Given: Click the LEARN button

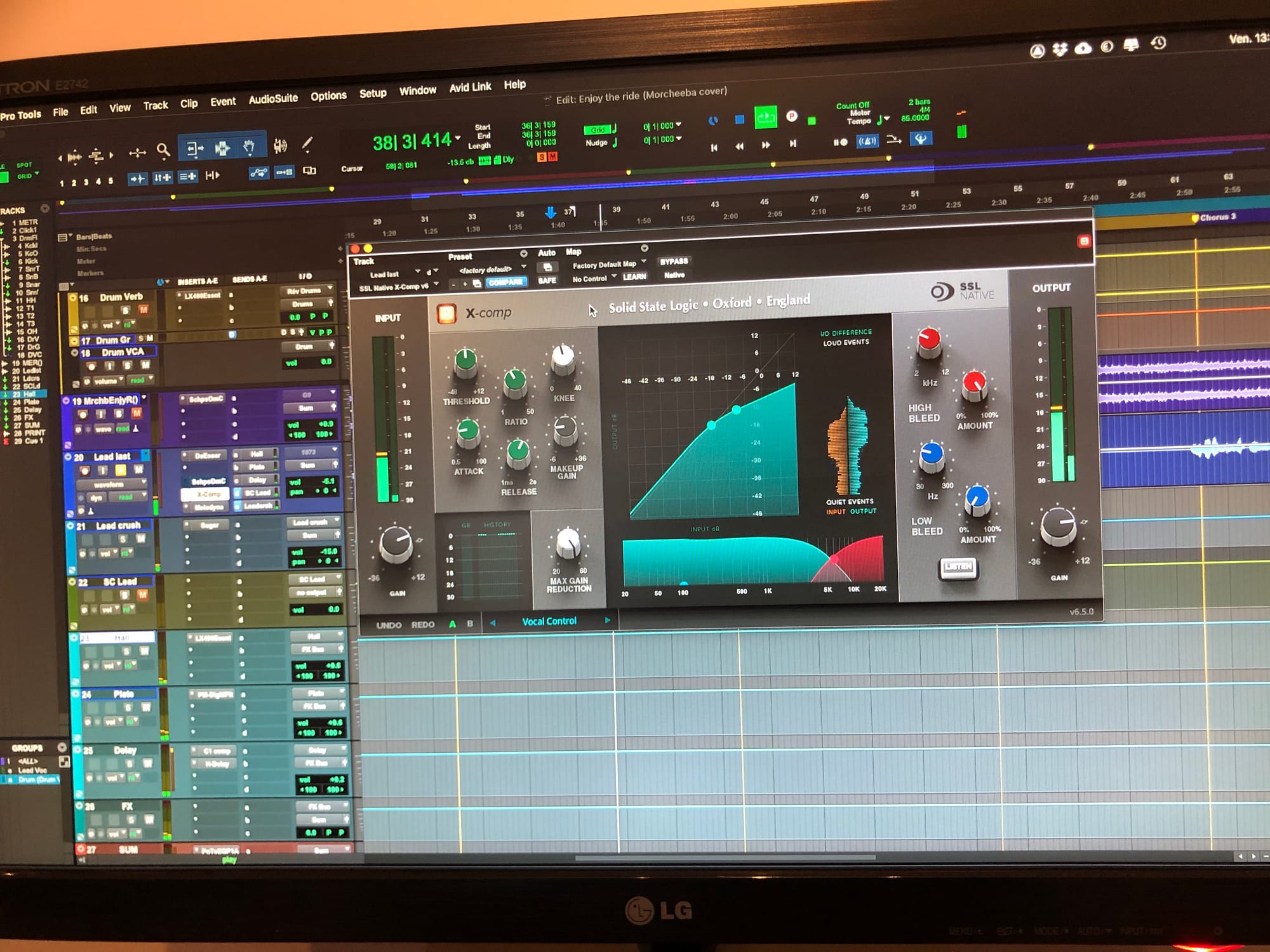Looking at the screenshot, I should coord(634,277).
